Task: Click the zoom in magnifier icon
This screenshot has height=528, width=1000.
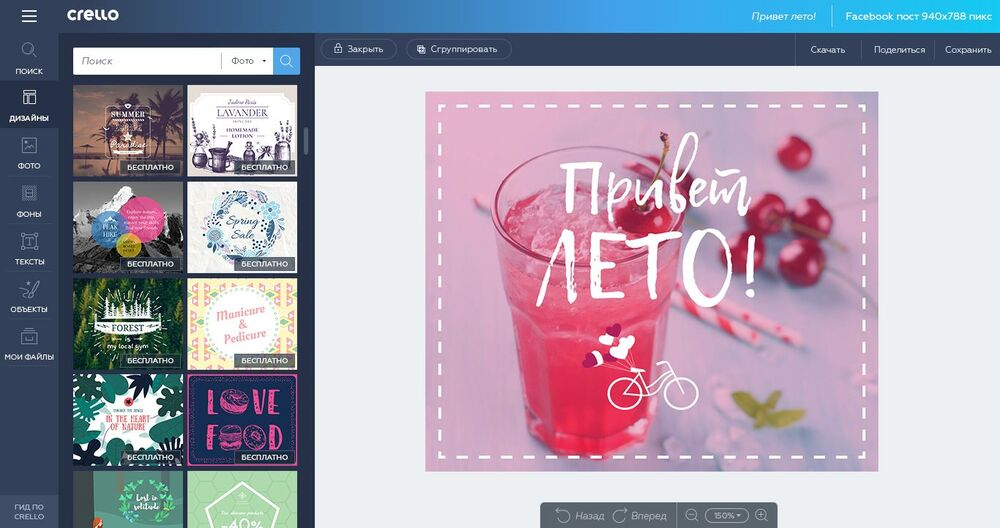Action: click(x=761, y=515)
